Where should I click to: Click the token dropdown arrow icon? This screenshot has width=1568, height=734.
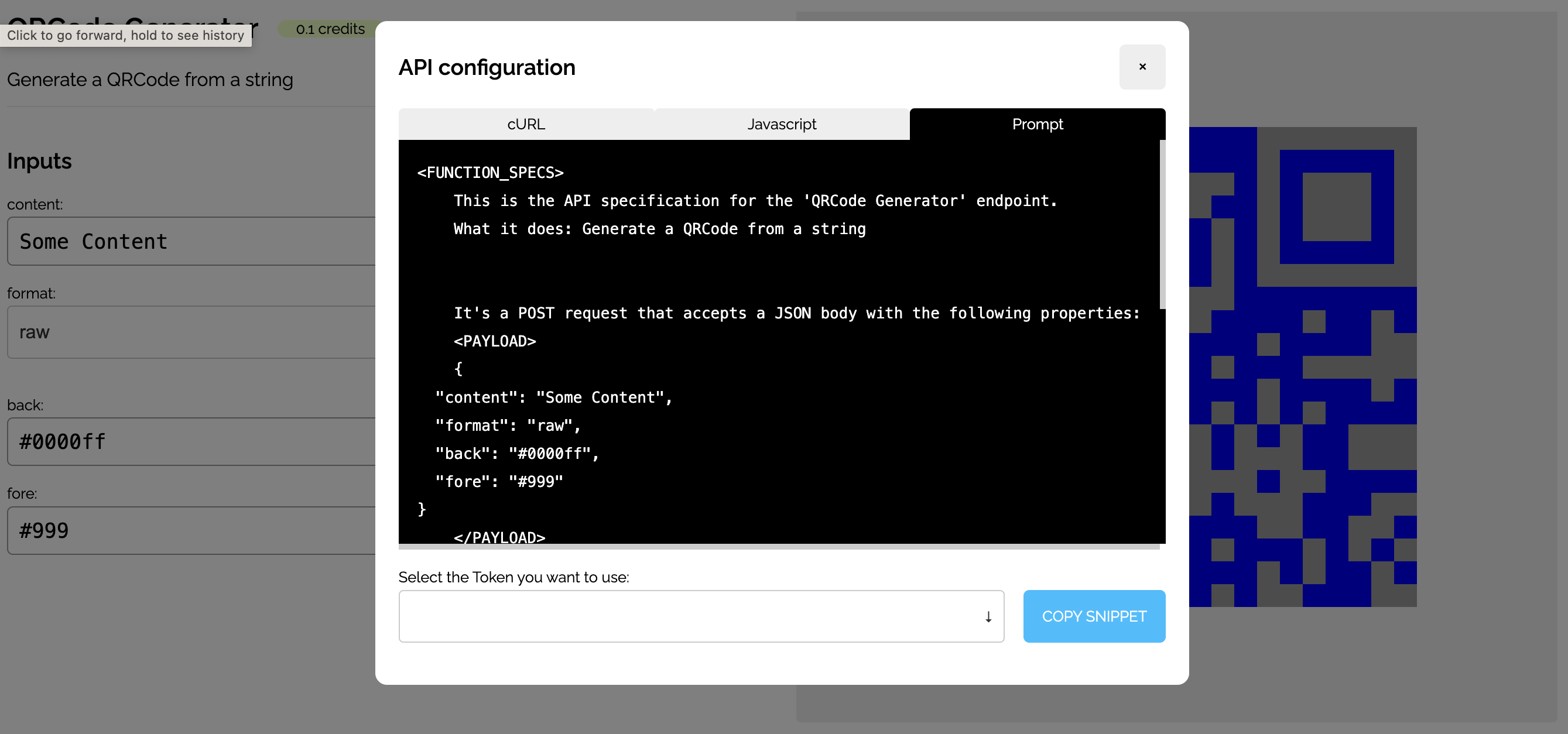[988, 616]
